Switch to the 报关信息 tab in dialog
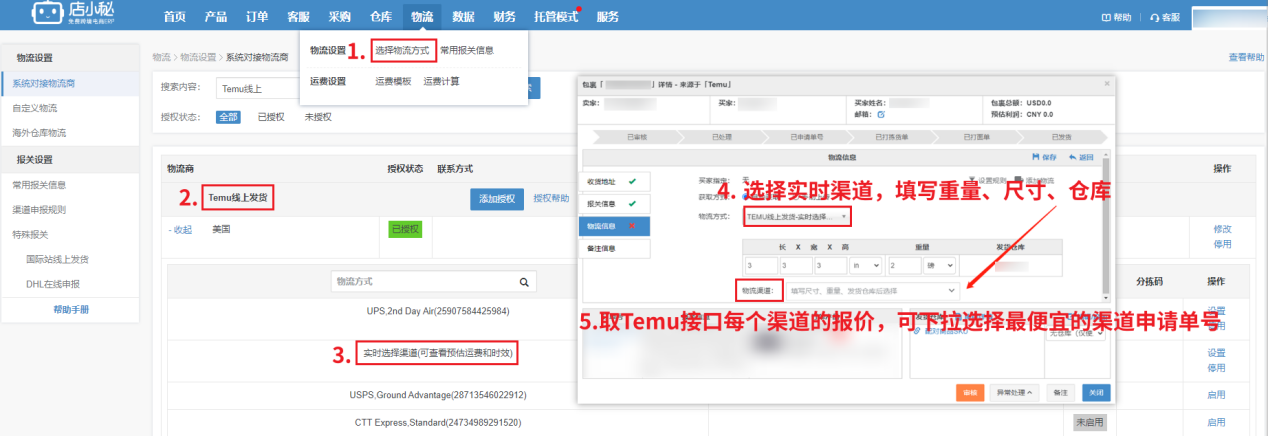This screenshot has width=1268, height=436. [614, 203]
